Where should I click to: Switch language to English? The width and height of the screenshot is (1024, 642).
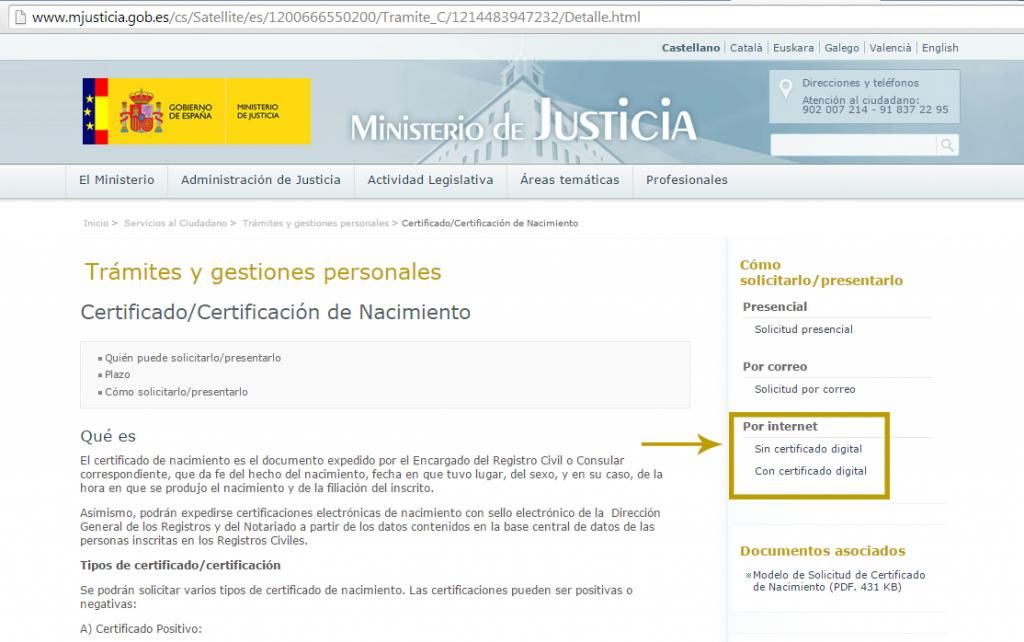(940, 48)
